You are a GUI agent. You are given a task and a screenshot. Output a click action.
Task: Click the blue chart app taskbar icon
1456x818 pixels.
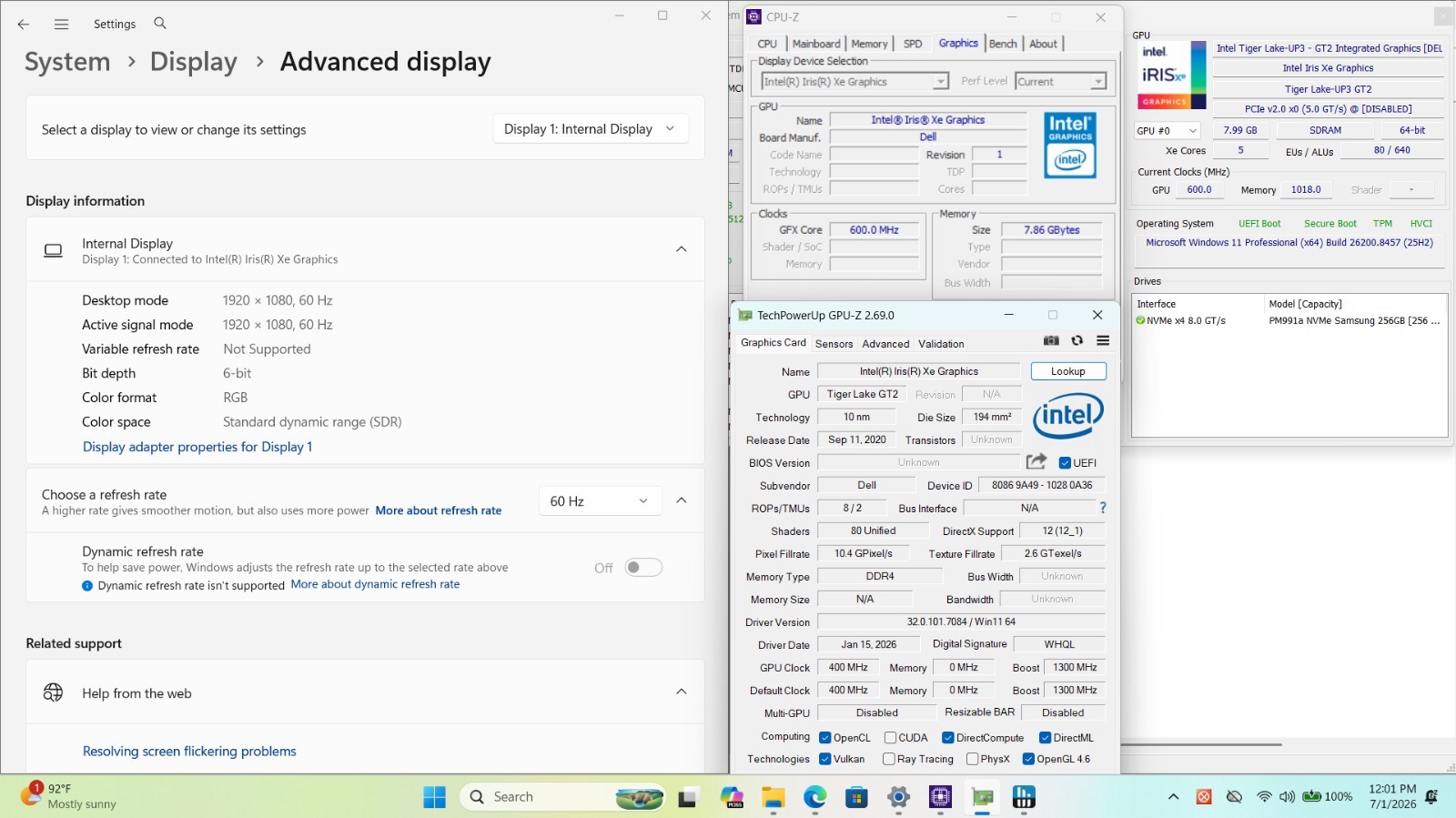(x=1024, y=797)
